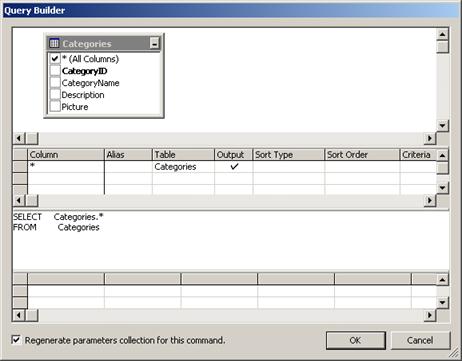Click the Column header in grid

66,155
